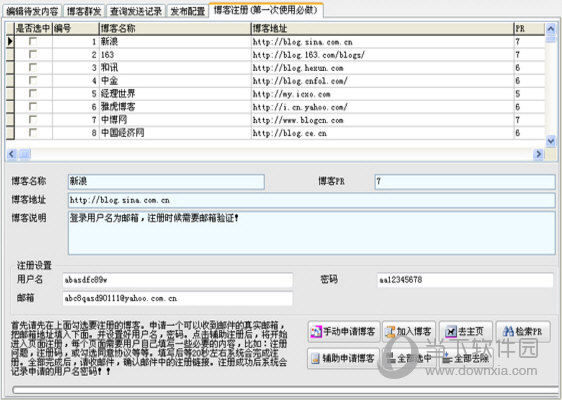The image size is (562, 400).
Task: Check the box for 中博网 row
Action: click(33, 119)
